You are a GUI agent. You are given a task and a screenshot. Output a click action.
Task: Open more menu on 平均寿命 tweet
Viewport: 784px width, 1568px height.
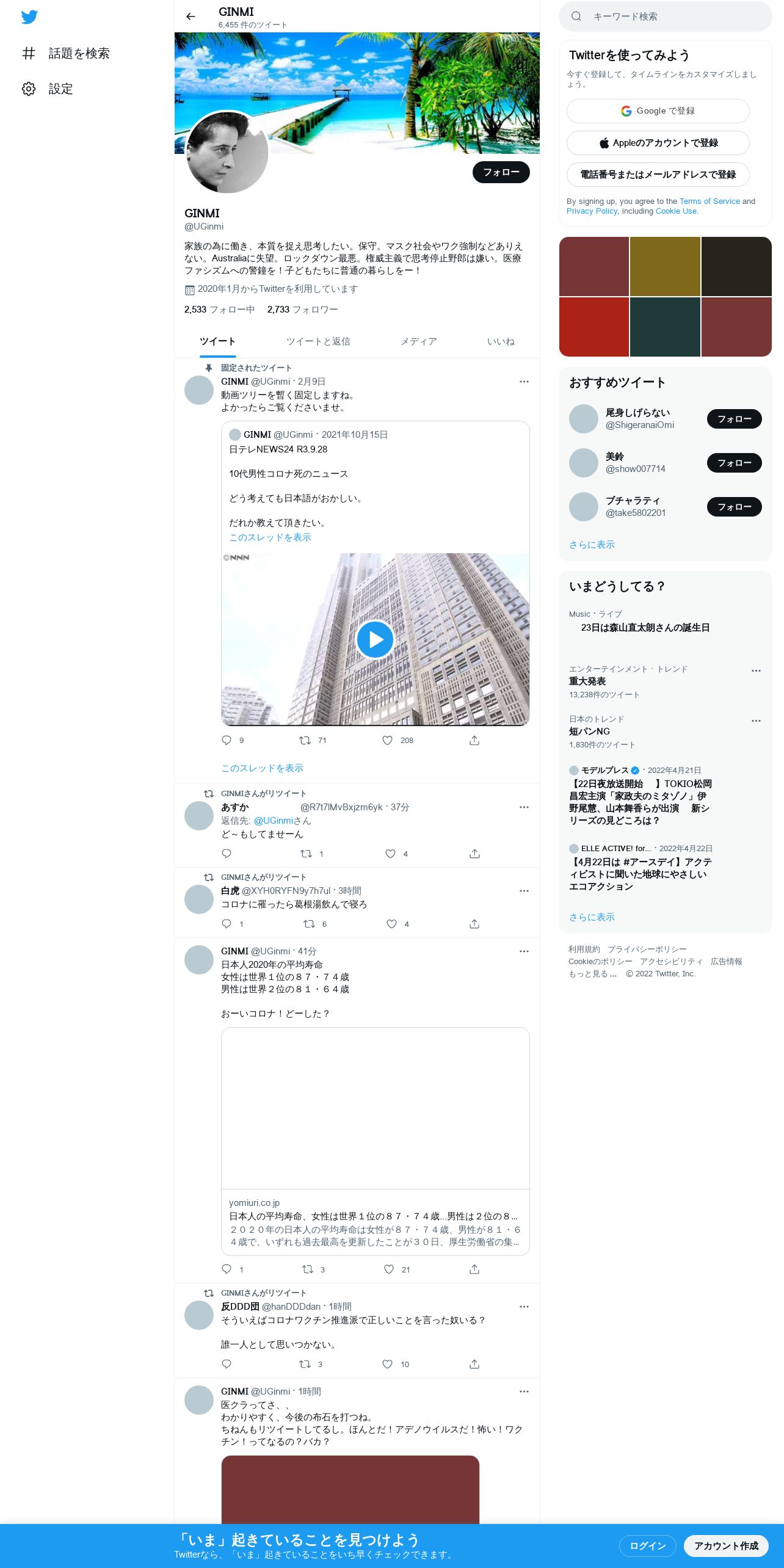pos(524,951)
